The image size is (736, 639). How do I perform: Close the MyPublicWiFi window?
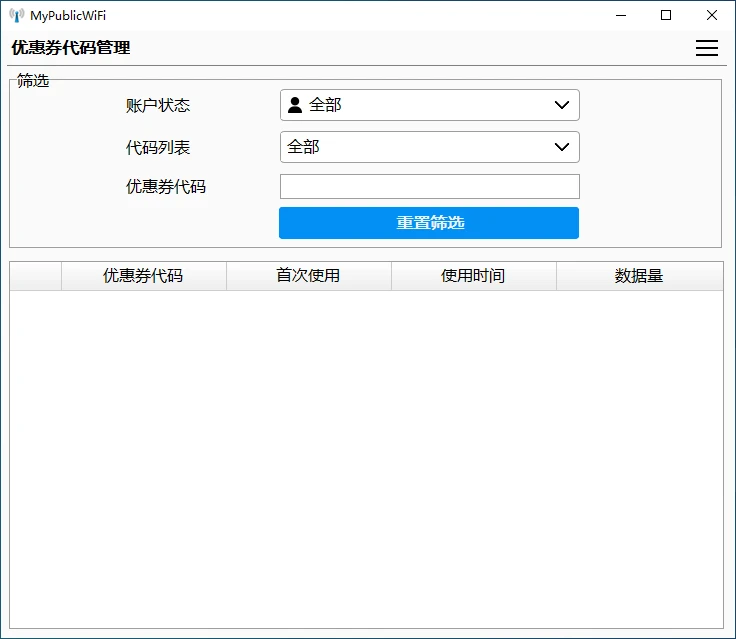coord(712,15)
